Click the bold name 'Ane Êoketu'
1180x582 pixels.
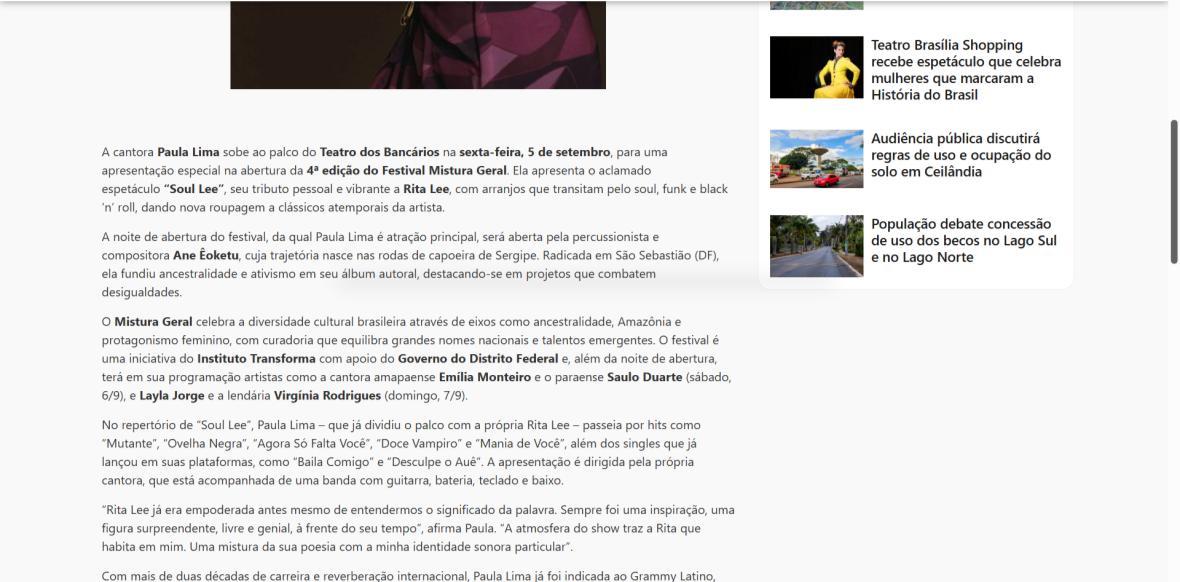click(x=205, y=255)
